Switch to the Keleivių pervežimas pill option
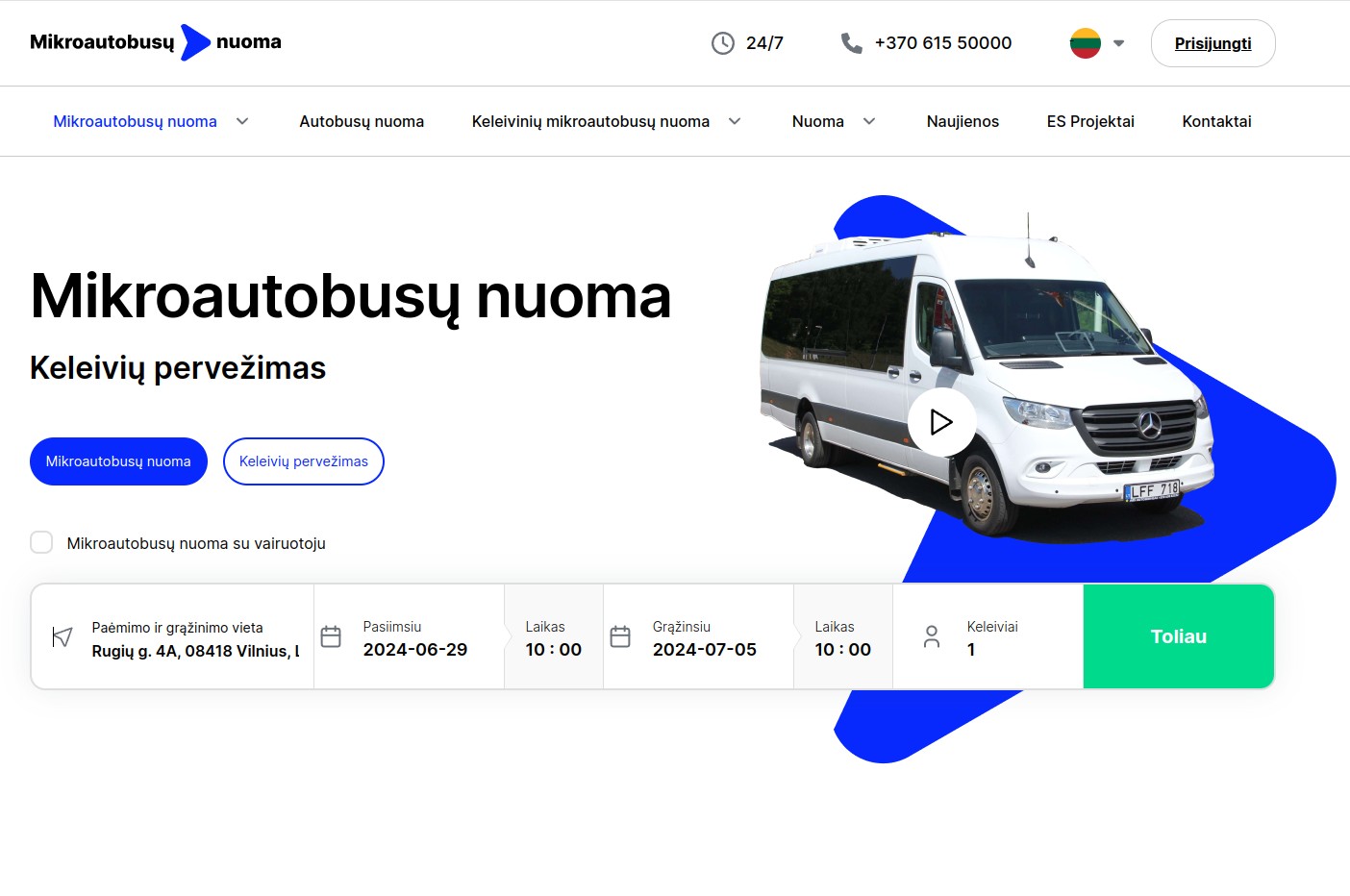This screenshot has height=896, width=1350. 304,461
